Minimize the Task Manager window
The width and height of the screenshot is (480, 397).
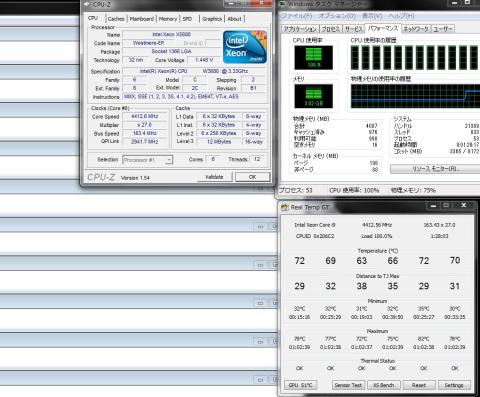pyautogui.click(x=455, y=3)
